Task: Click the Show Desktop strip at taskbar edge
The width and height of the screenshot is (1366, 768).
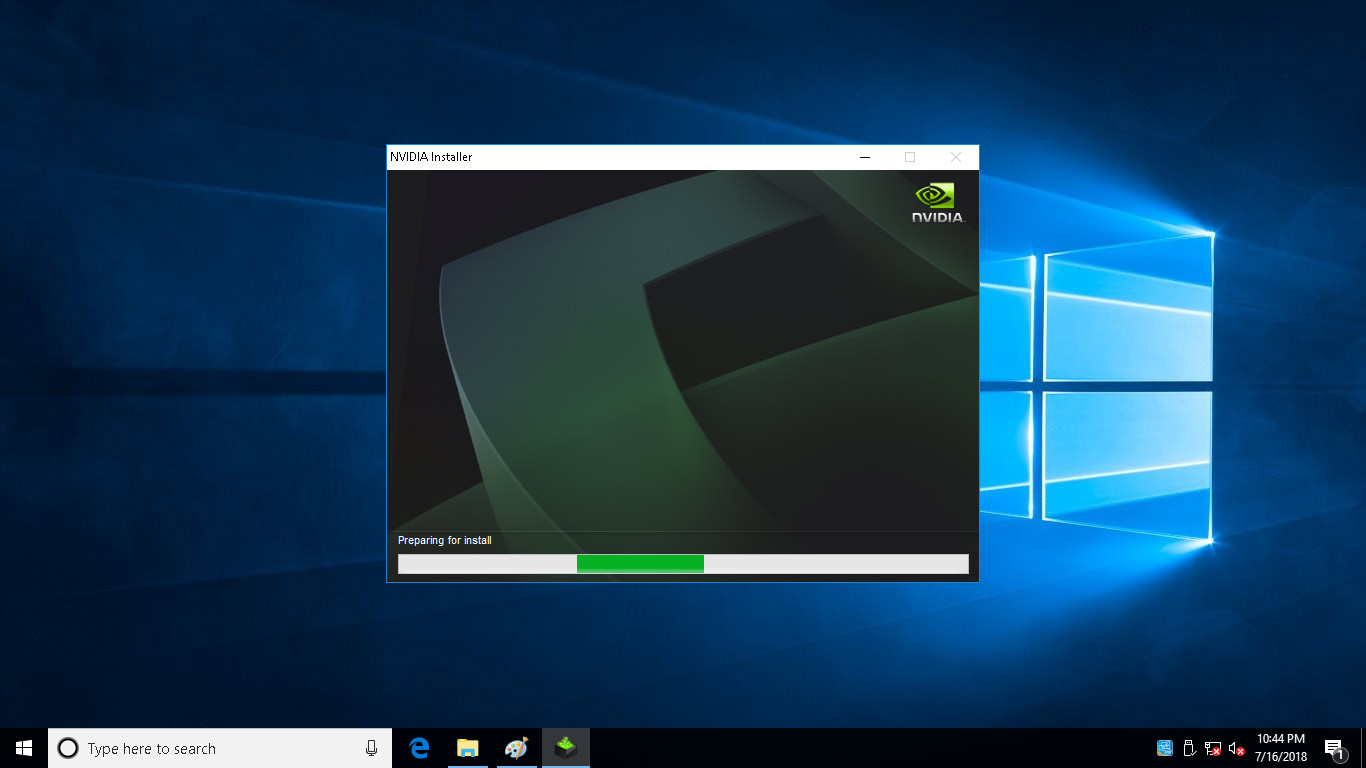Action: (x=1363, y=748)
